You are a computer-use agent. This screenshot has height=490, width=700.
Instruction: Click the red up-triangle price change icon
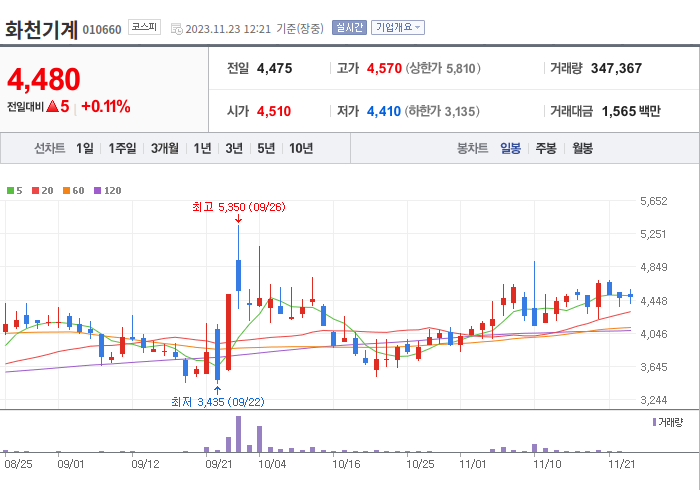[x=52, y=106]
